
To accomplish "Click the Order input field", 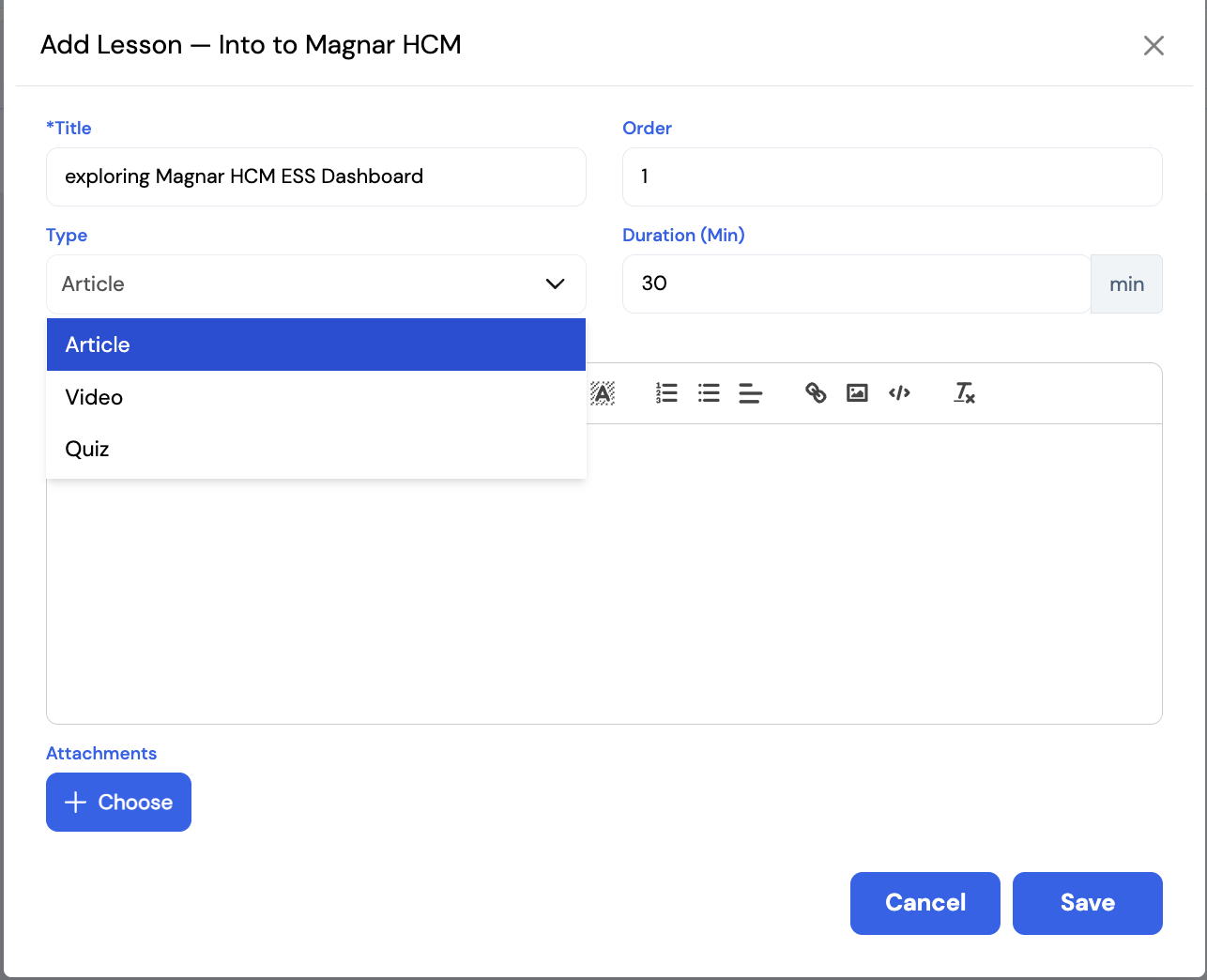I will [893, 176].
